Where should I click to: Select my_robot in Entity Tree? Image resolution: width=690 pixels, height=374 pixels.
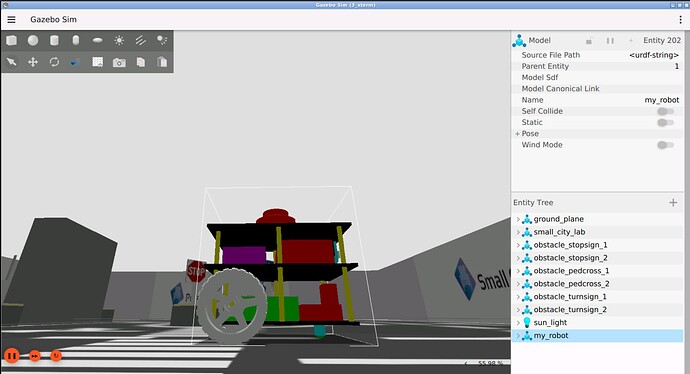(x=551, y=336)
